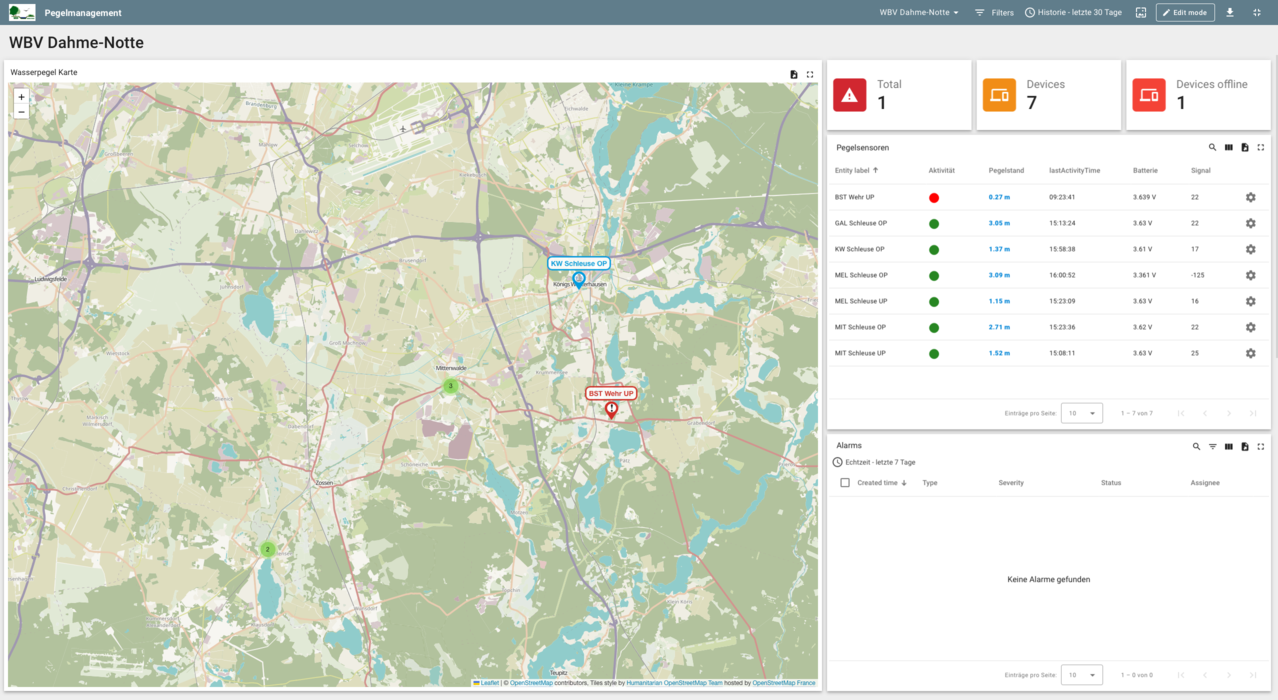Click the Edit mode button

(1185, 13)
